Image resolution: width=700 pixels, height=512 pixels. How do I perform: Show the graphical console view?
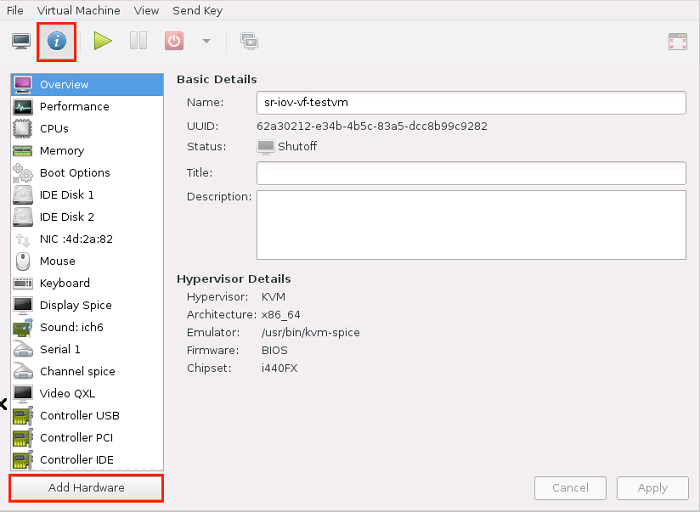tap(21, 42)
